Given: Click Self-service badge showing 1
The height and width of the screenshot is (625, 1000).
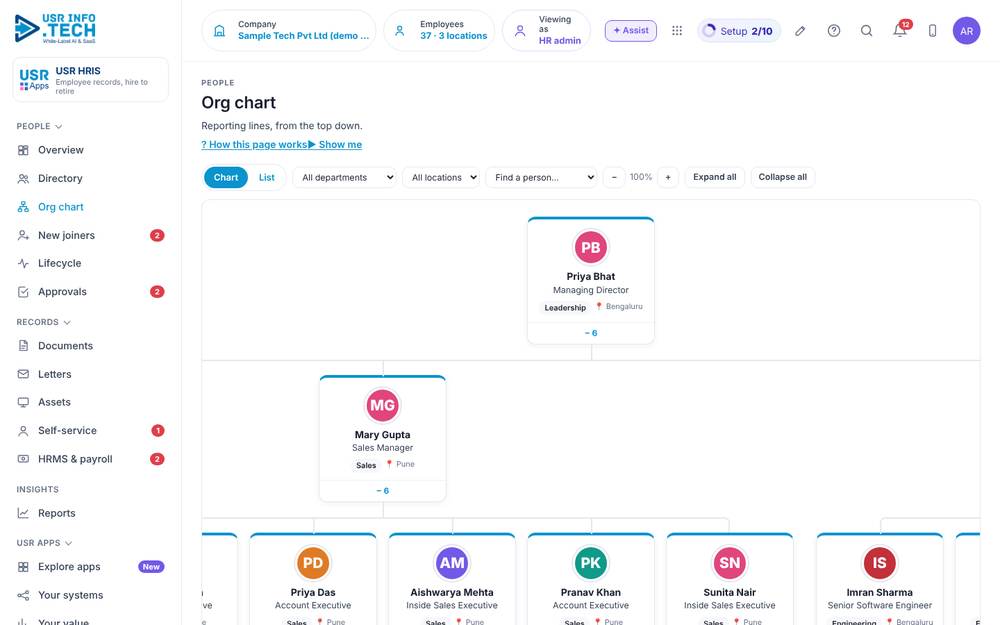Looking at the screenshot, I should pyautogui.click(x=158, y=430).
